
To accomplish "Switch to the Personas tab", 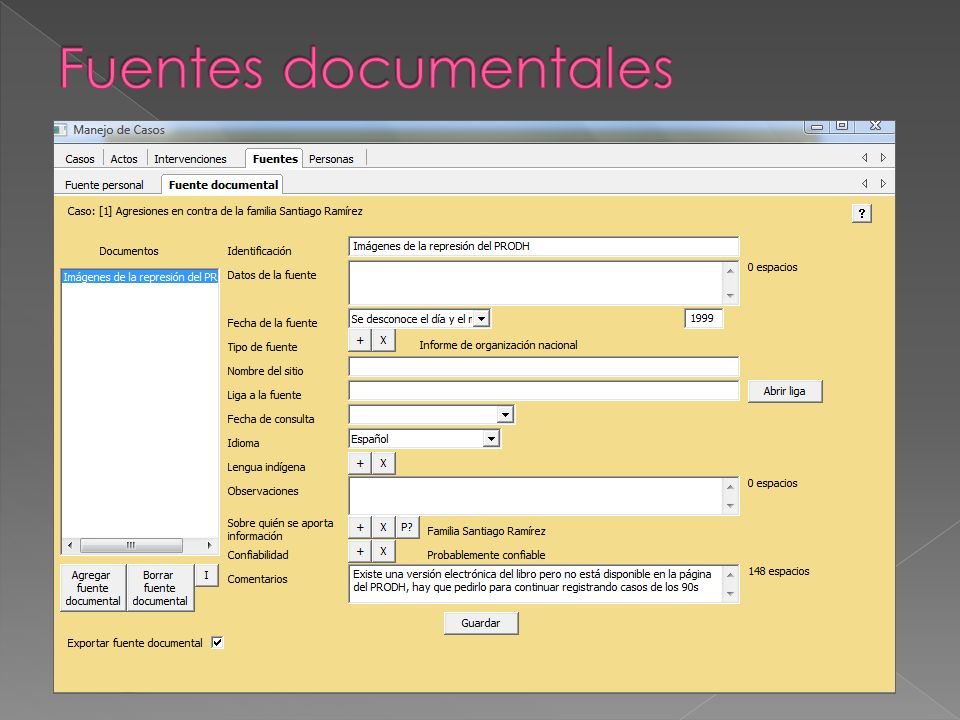I will point(331,159).
